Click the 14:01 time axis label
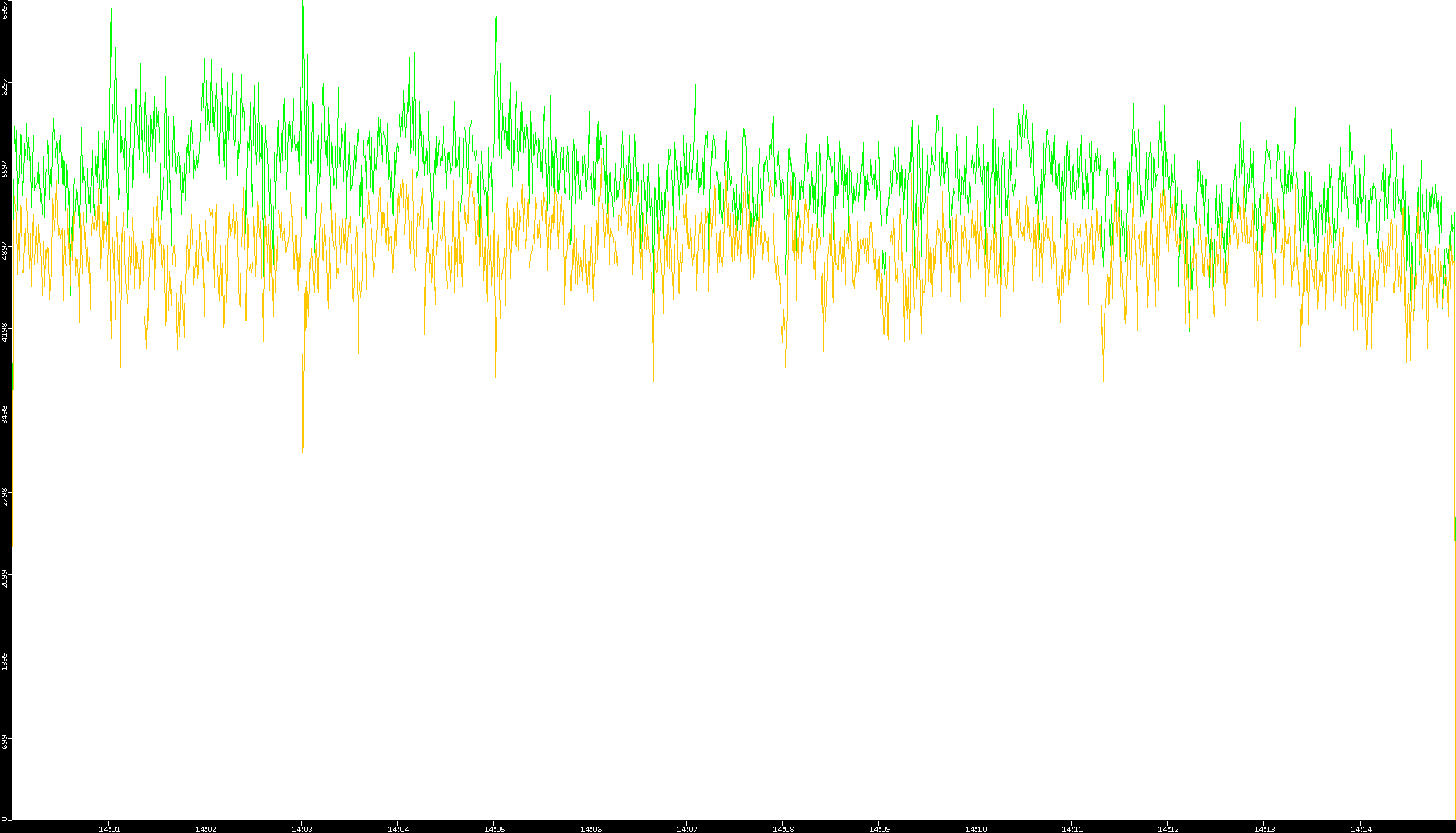The height and width of the screenshot is (833, 1456). pyautogui.click(x=109, y=829)
